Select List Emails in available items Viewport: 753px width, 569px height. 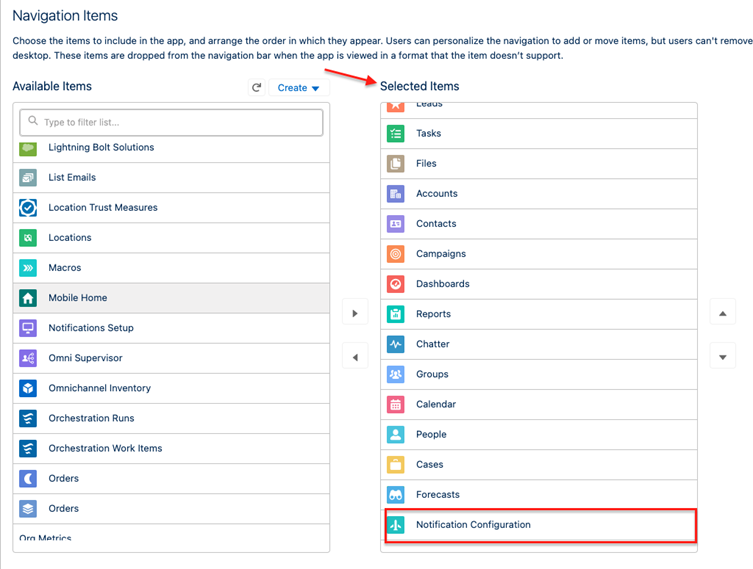171,178
